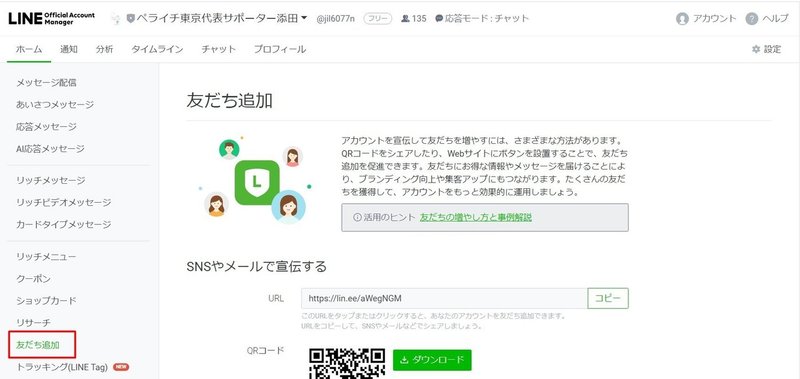This screenshot has height=379, width=800.
Task: Open the account profile icon
Action: point(682,19)
